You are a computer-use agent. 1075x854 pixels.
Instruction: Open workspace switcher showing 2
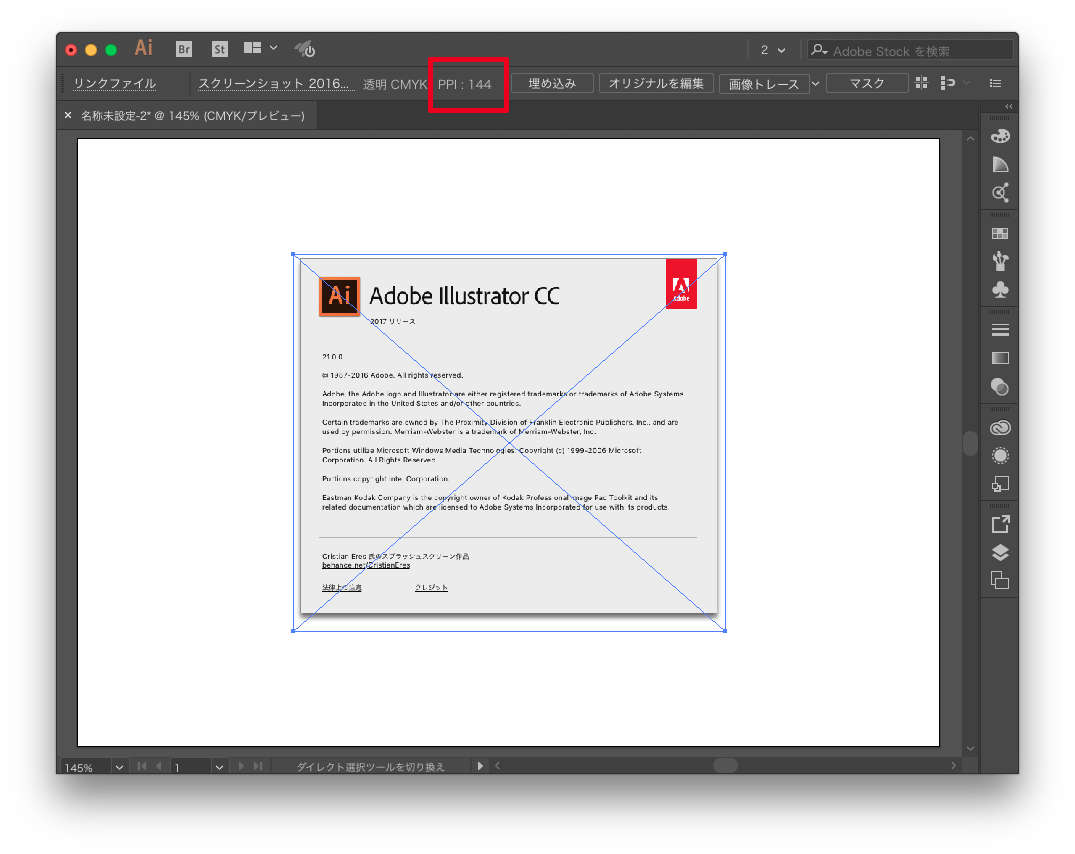pyautogui.click(x=773, y=50)
